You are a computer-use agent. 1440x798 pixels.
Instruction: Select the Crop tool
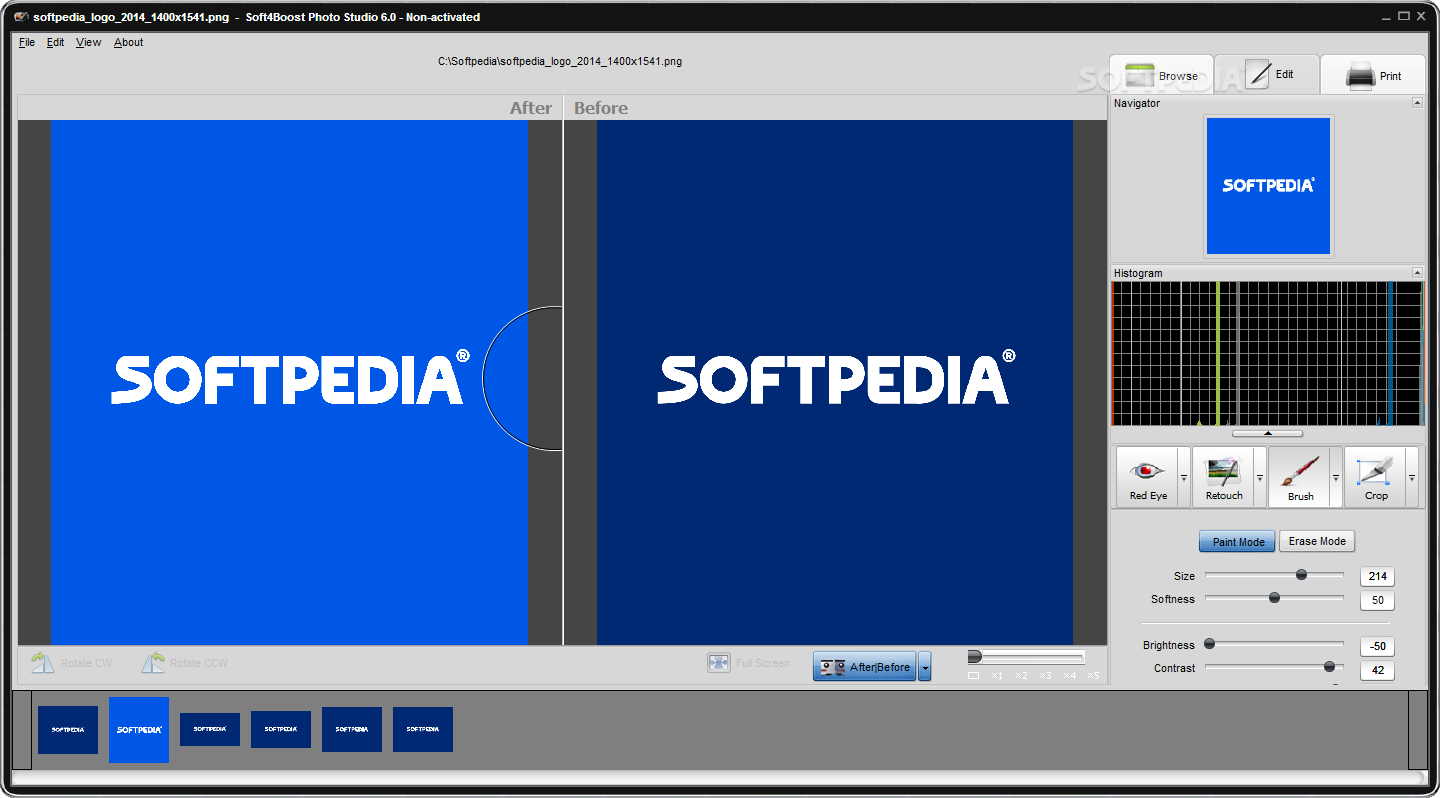pos(1376,477)
